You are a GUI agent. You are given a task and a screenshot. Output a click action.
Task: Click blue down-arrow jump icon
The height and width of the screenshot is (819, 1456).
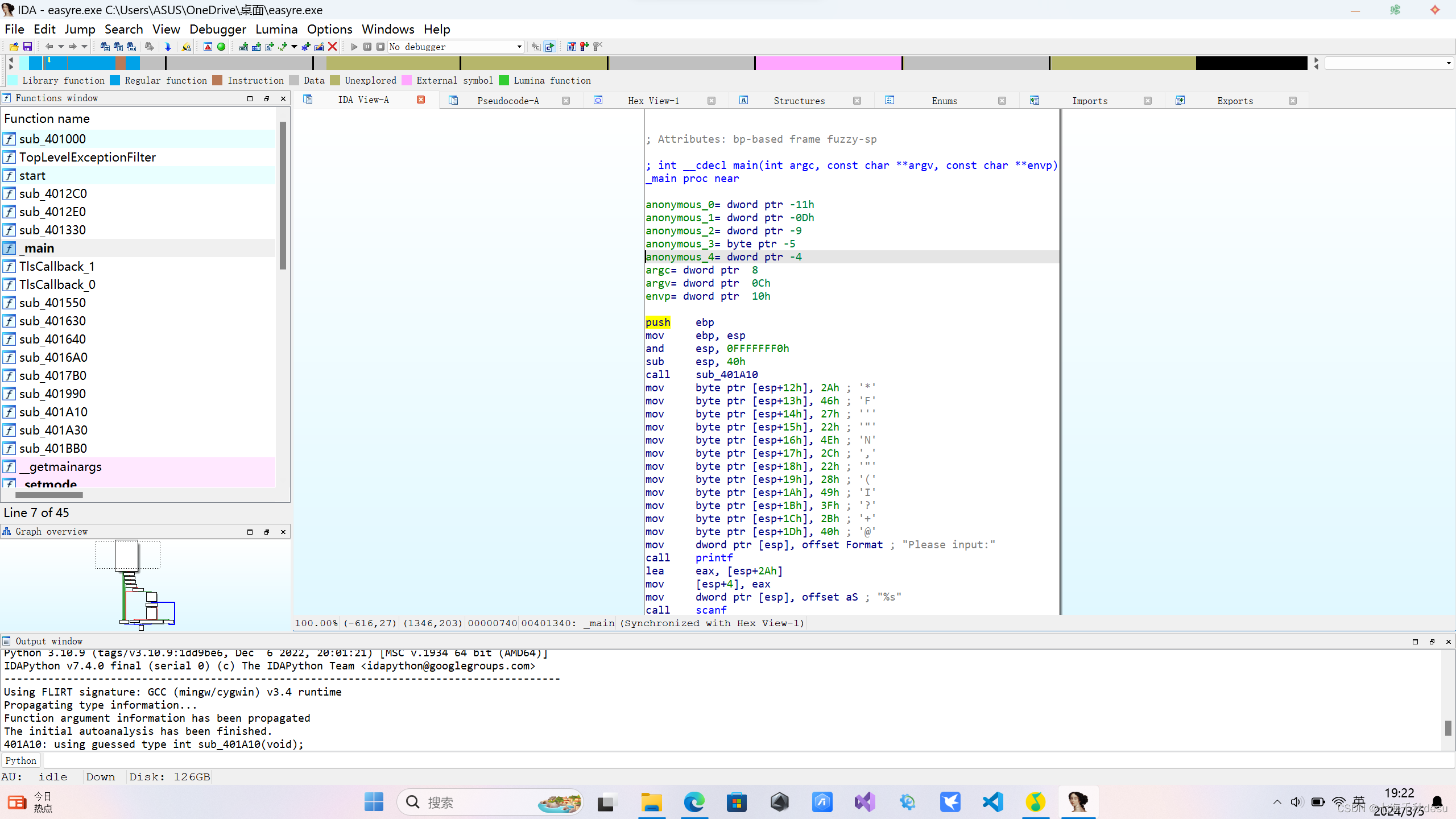tap(168, 47)
